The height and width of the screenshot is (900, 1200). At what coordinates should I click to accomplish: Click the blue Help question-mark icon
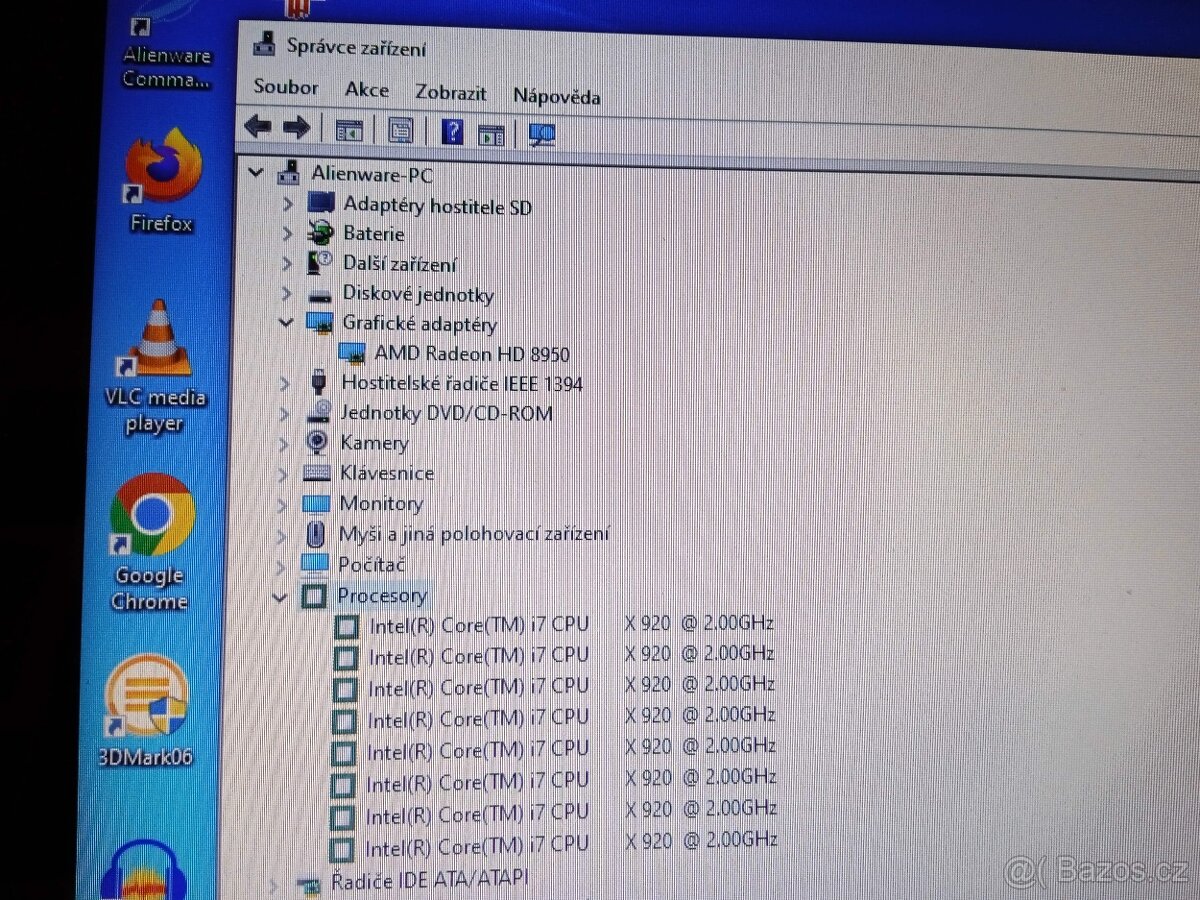coord(452,131)
